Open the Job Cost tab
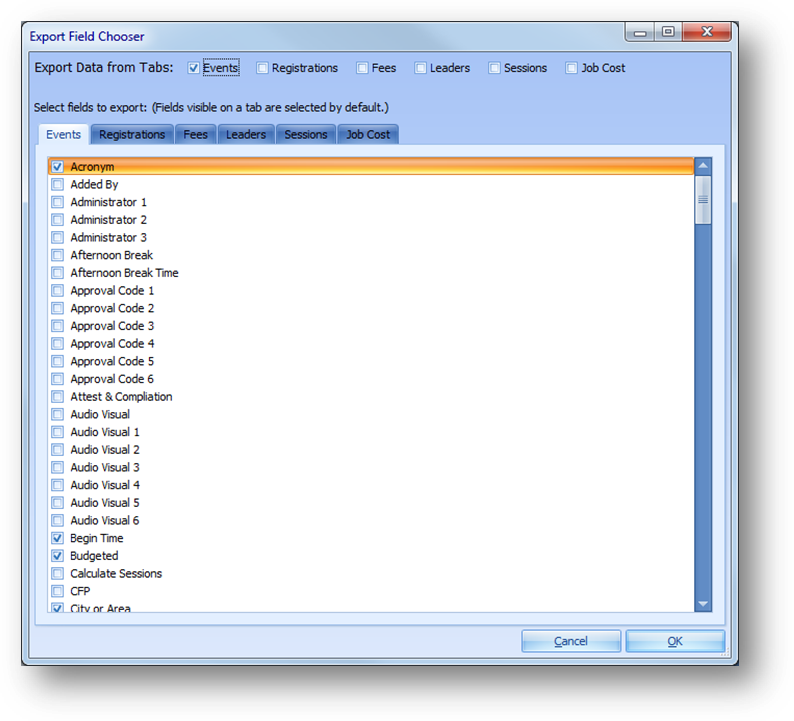 pos(368,135)
